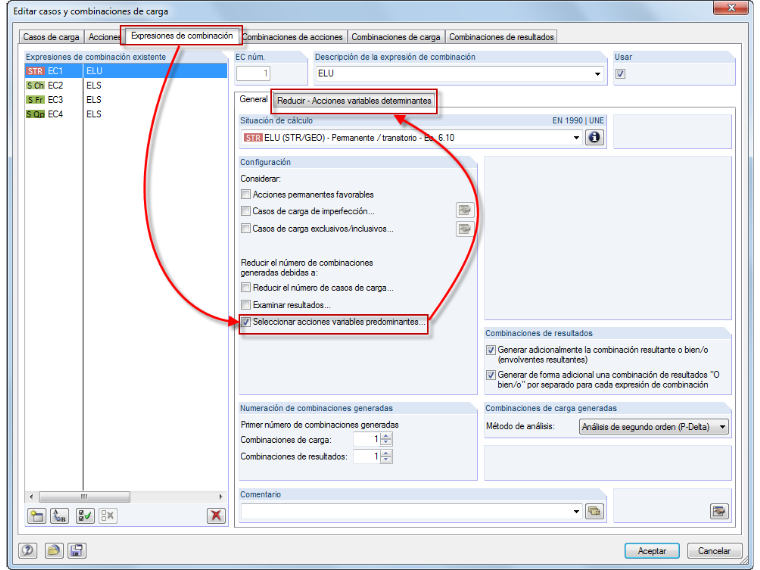The width and height of the screenshot is (760, 570).
Task: Open the General subtab
Action: [253, 99]
